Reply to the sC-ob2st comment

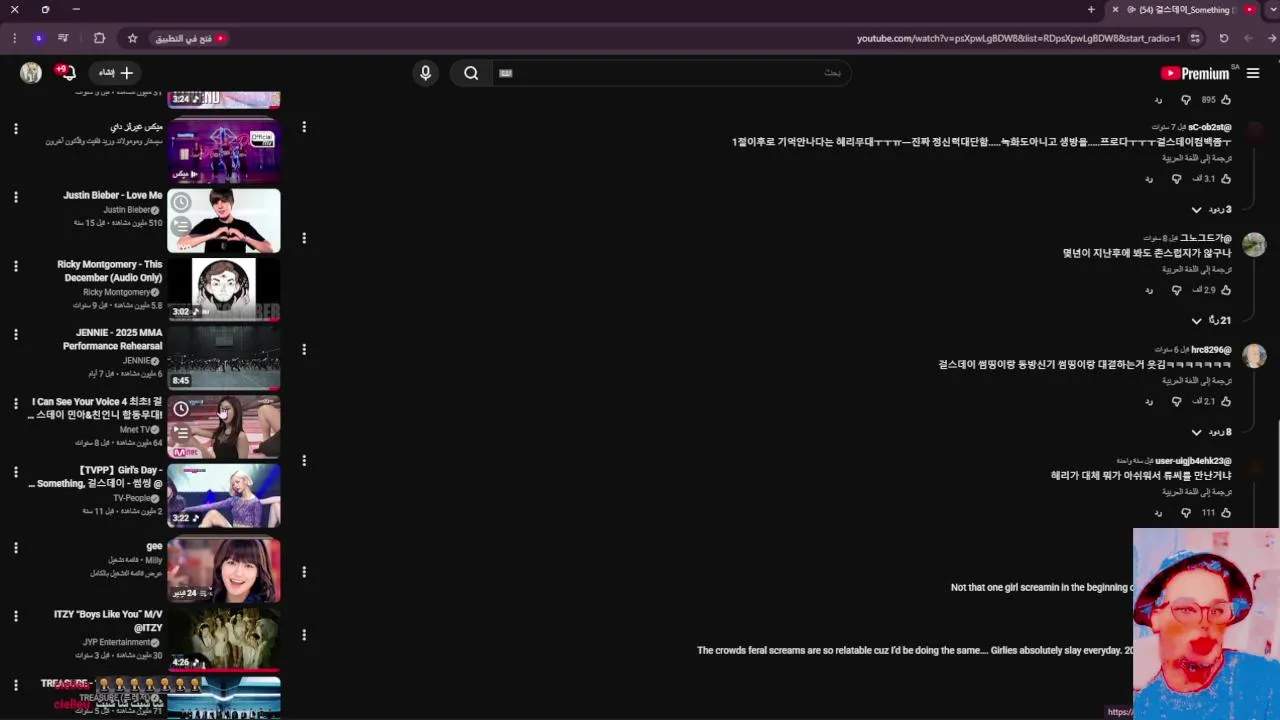(1149, 179)
